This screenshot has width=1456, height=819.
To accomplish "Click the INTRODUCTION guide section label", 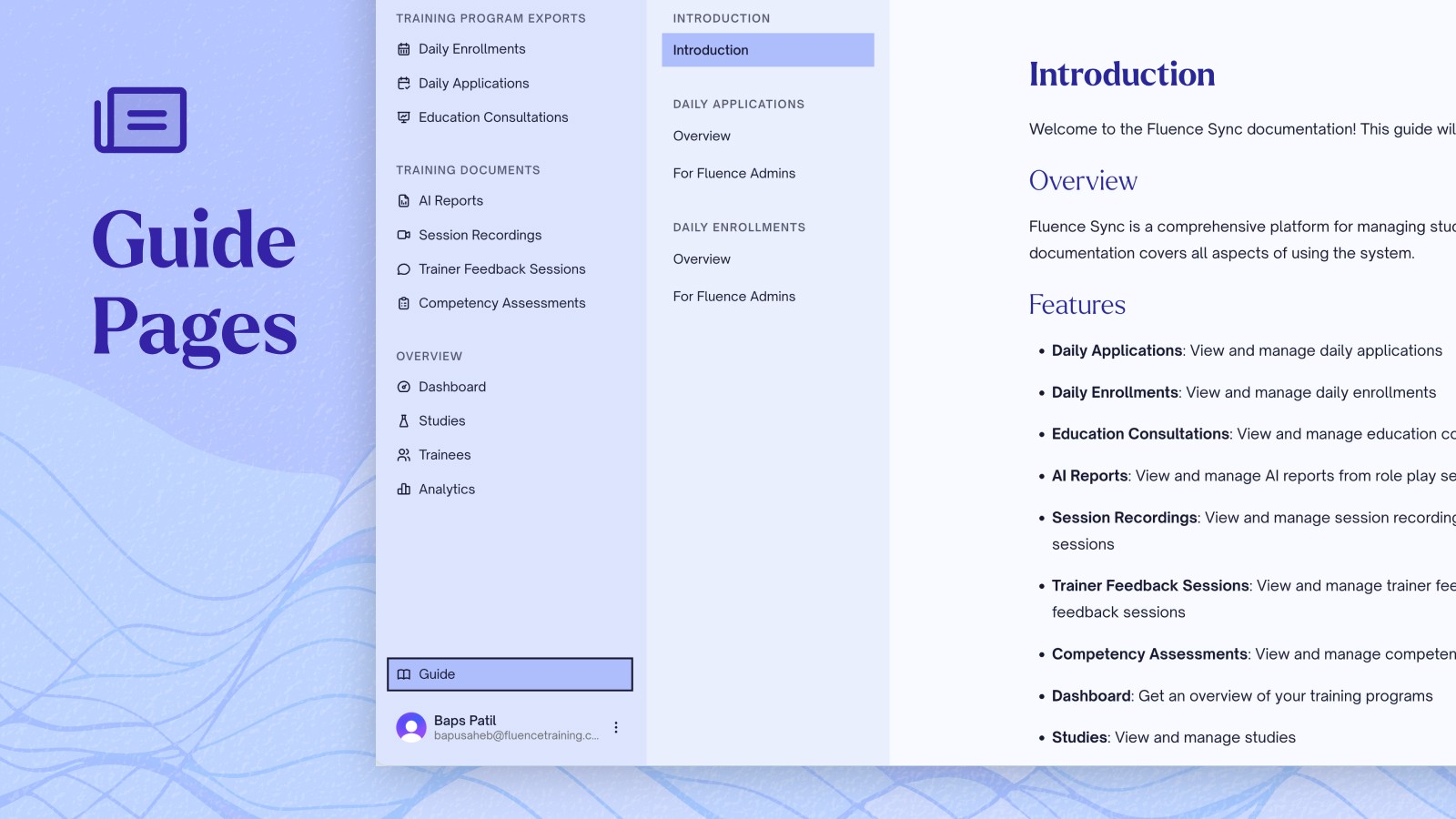I will [x=722, y=18].
